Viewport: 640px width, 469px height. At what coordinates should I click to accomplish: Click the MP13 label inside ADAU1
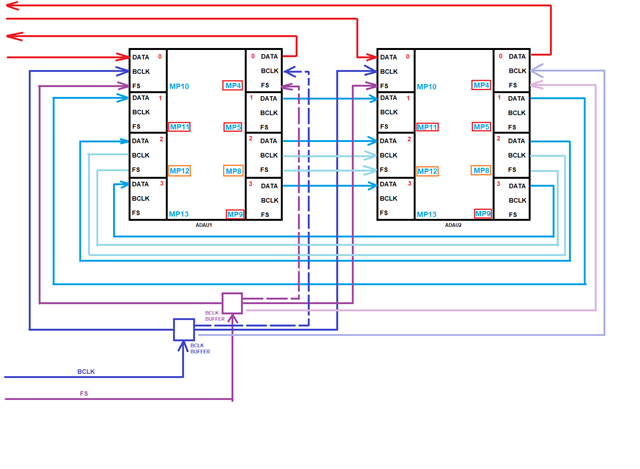pos(179,214)
